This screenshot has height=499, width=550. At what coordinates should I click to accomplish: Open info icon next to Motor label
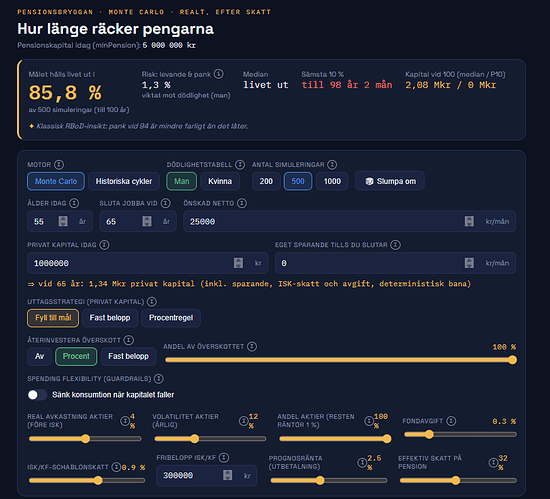(59, 164)
